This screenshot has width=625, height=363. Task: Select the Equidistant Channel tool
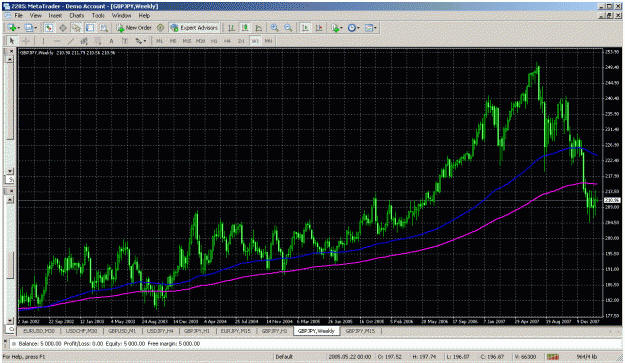coord(84,41)
